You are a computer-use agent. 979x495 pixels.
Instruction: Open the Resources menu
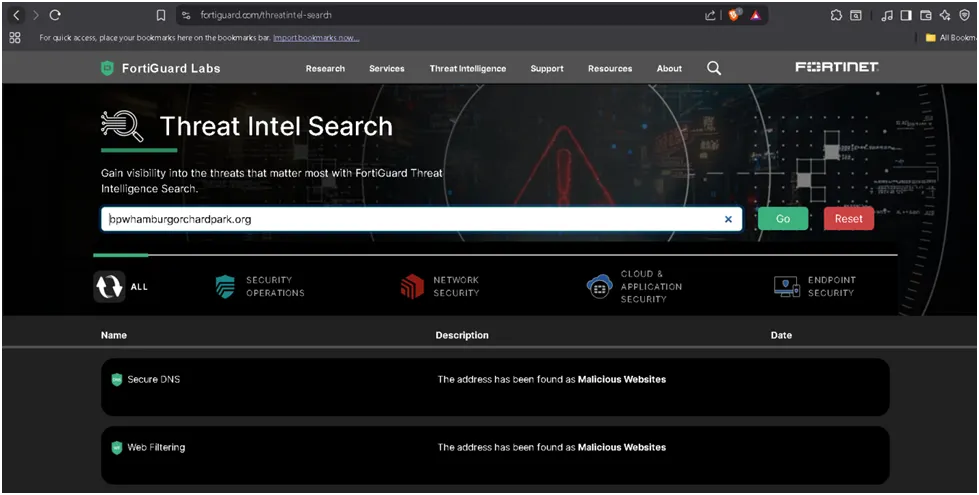click(x=610, y=69)
